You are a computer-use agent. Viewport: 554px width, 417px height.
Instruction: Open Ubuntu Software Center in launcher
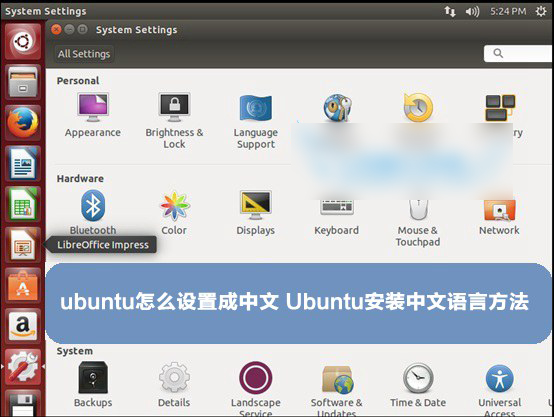(23, 285)
